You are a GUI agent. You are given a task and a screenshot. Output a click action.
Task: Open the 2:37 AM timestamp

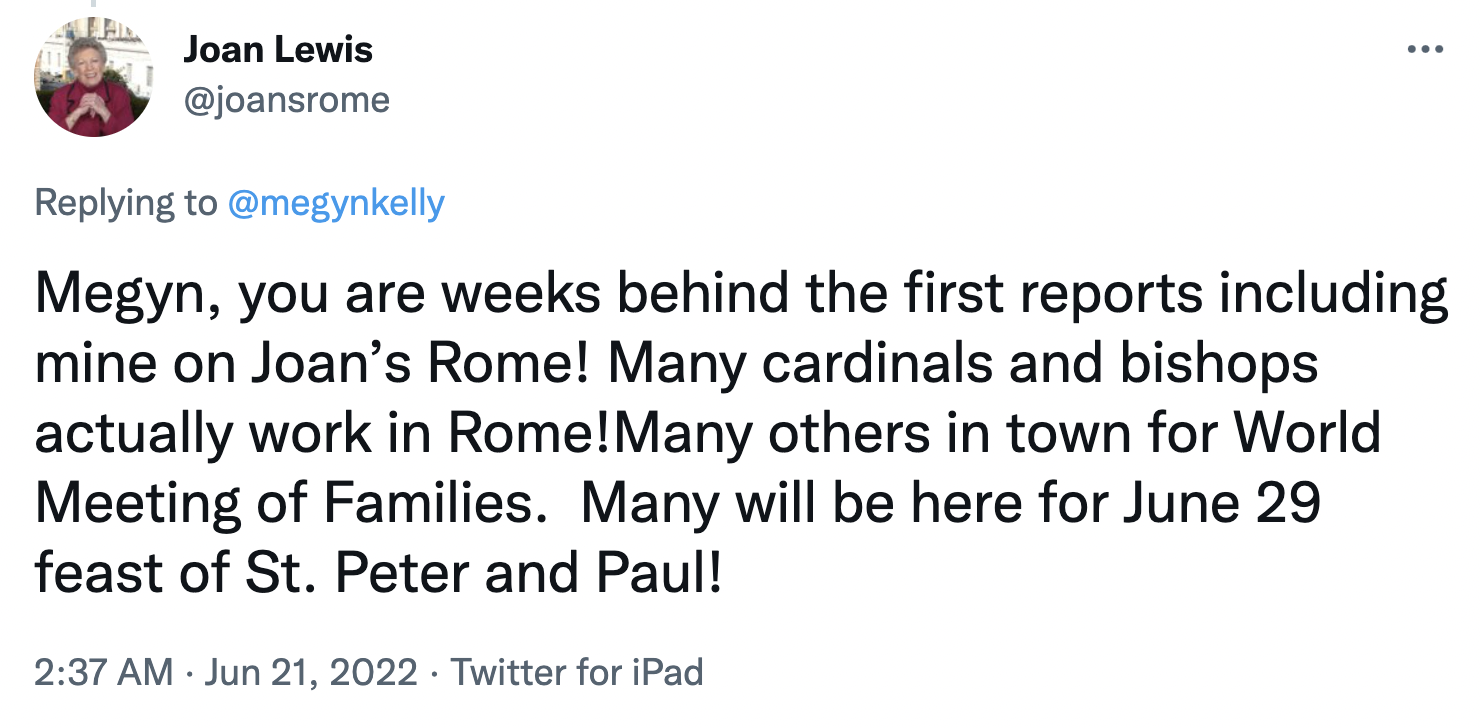[102, 672]
